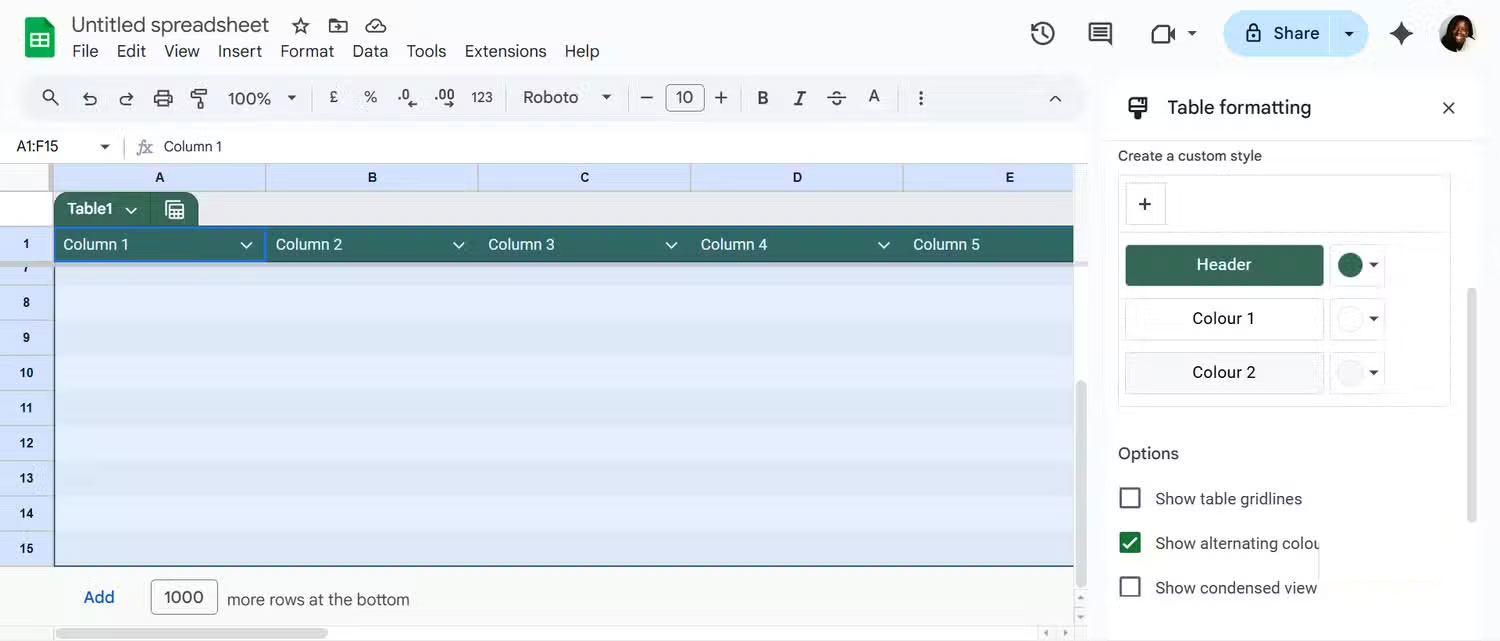The image size is (1500, 641).
Task: Open more number formats via 123 icon
Action: 482,97
